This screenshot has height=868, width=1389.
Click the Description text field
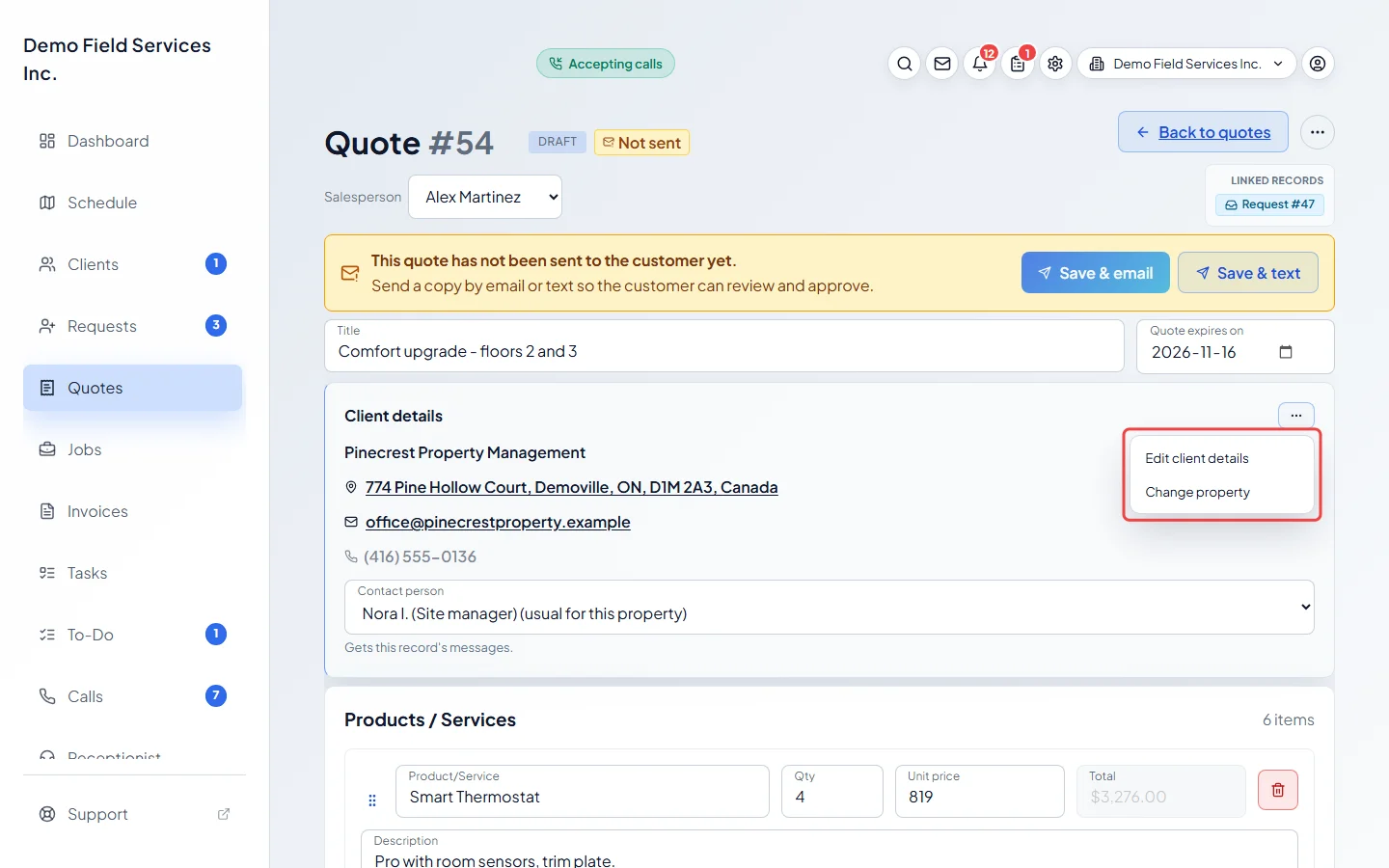830,850
